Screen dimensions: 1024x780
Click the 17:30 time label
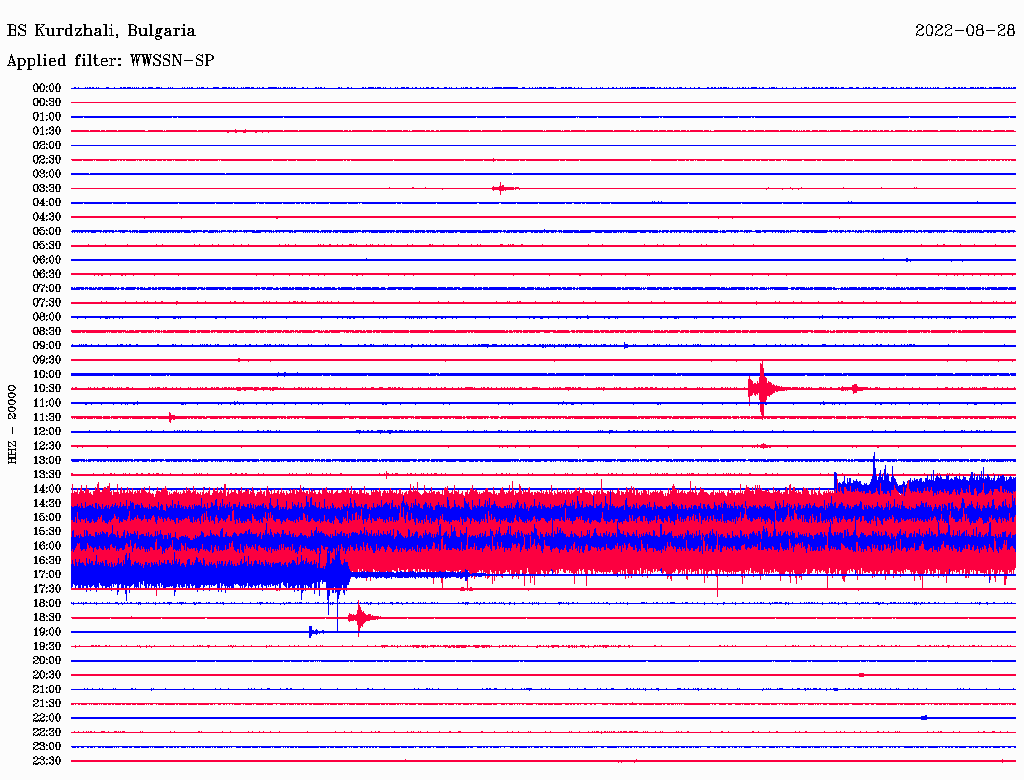(x=47, y=589)
